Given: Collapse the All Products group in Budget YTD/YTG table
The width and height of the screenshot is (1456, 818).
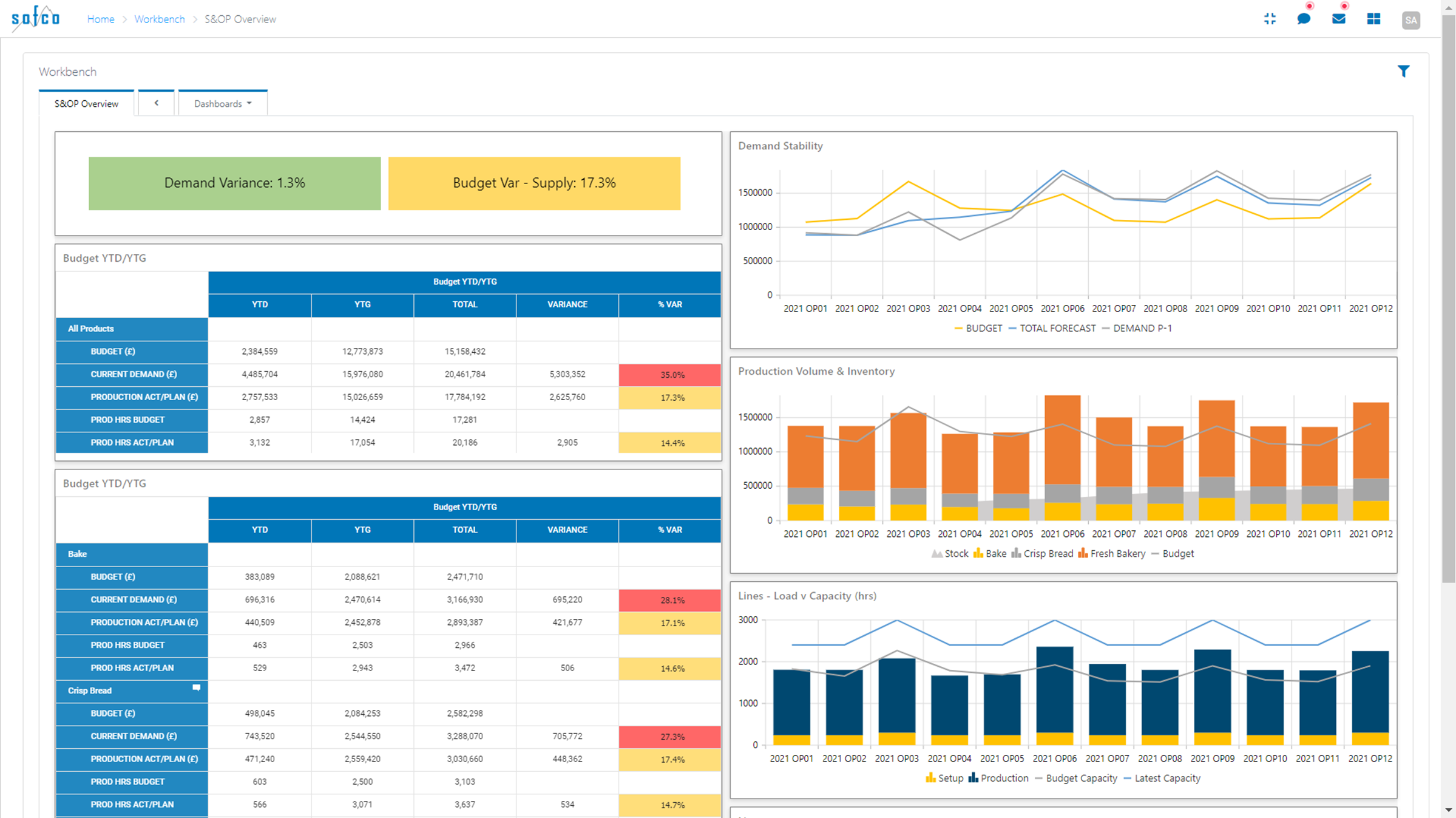Looking at the screenshot, I should (x=90, y=329).
